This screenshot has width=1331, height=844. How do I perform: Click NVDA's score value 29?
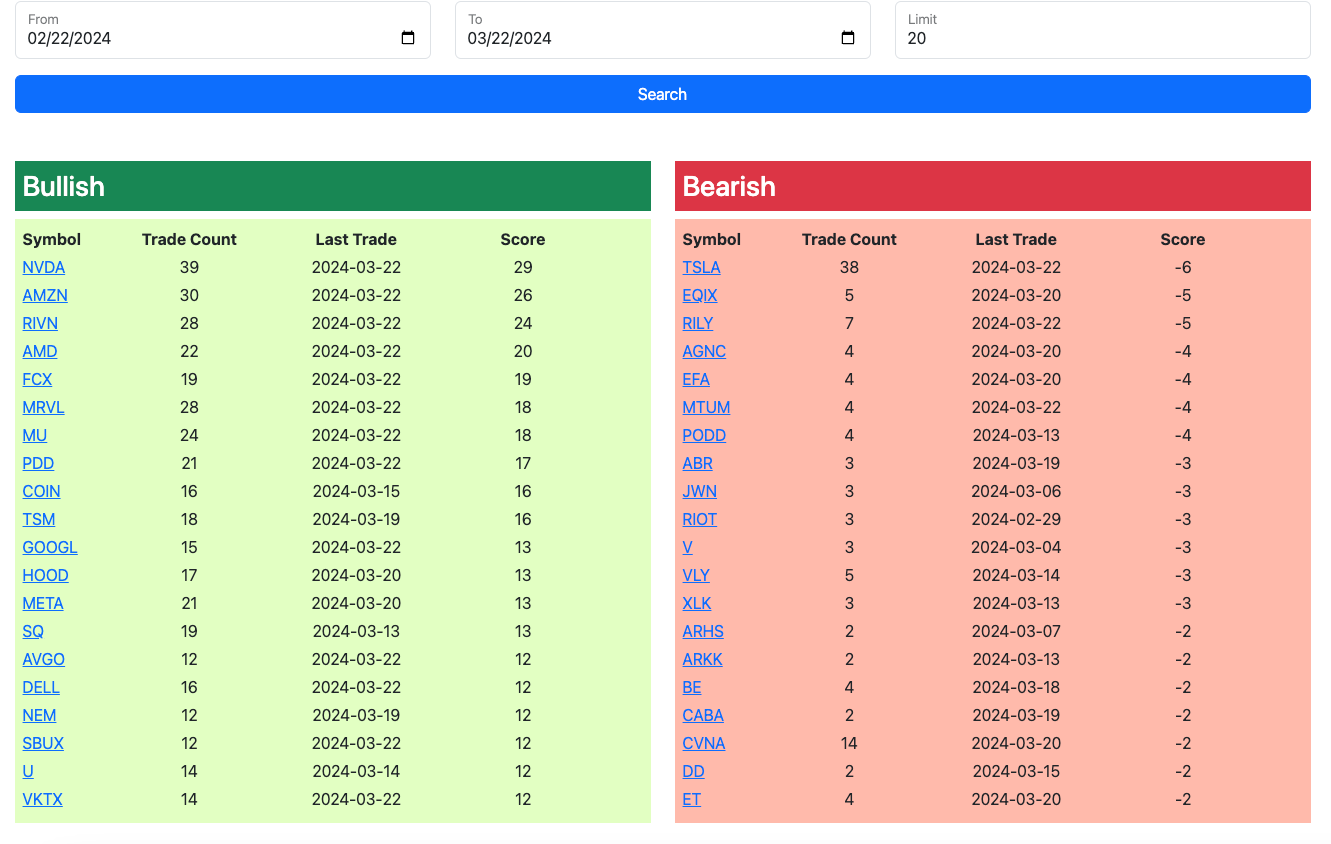coord(523,267)
